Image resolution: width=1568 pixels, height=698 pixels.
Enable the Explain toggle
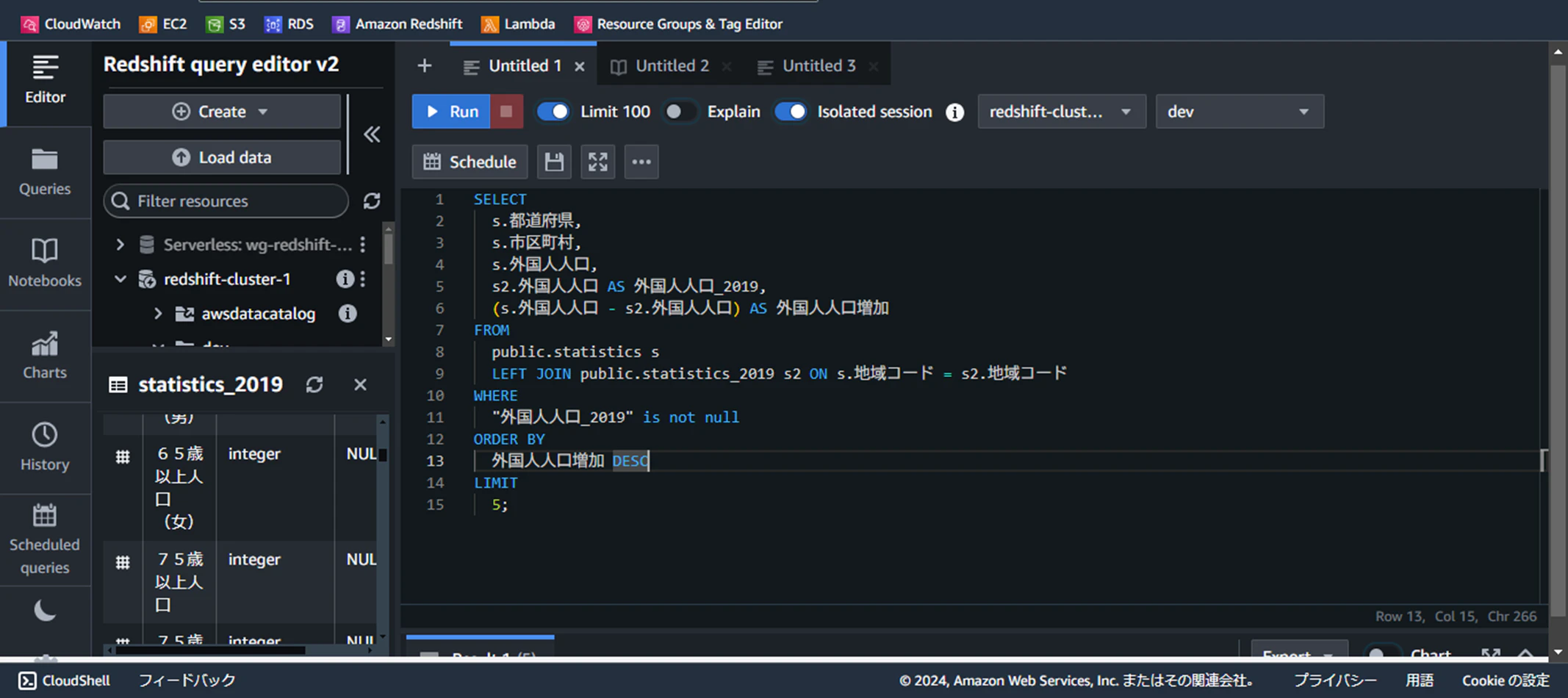(680, 112)
